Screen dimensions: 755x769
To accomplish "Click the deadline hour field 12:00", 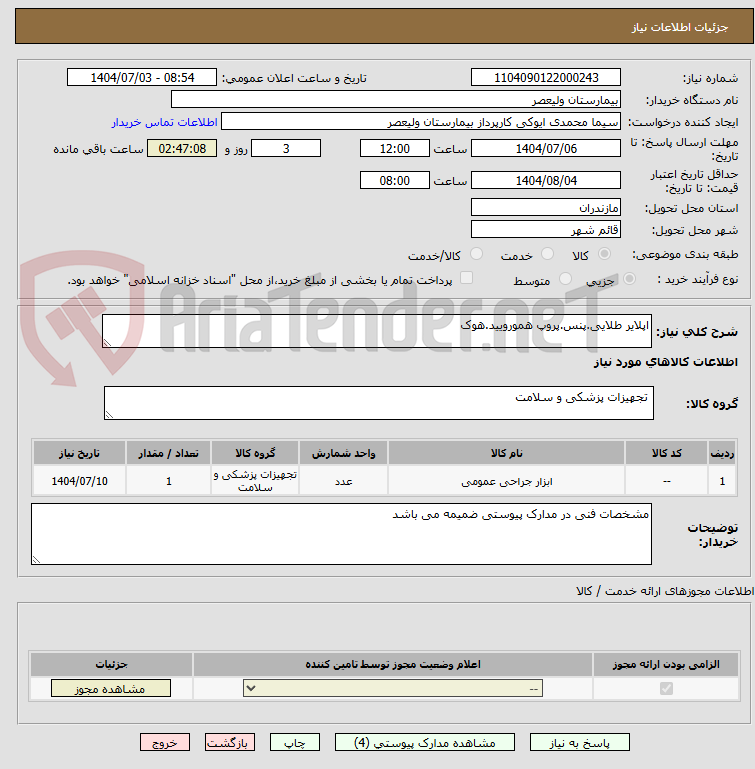I will click(x=394, y=149).
